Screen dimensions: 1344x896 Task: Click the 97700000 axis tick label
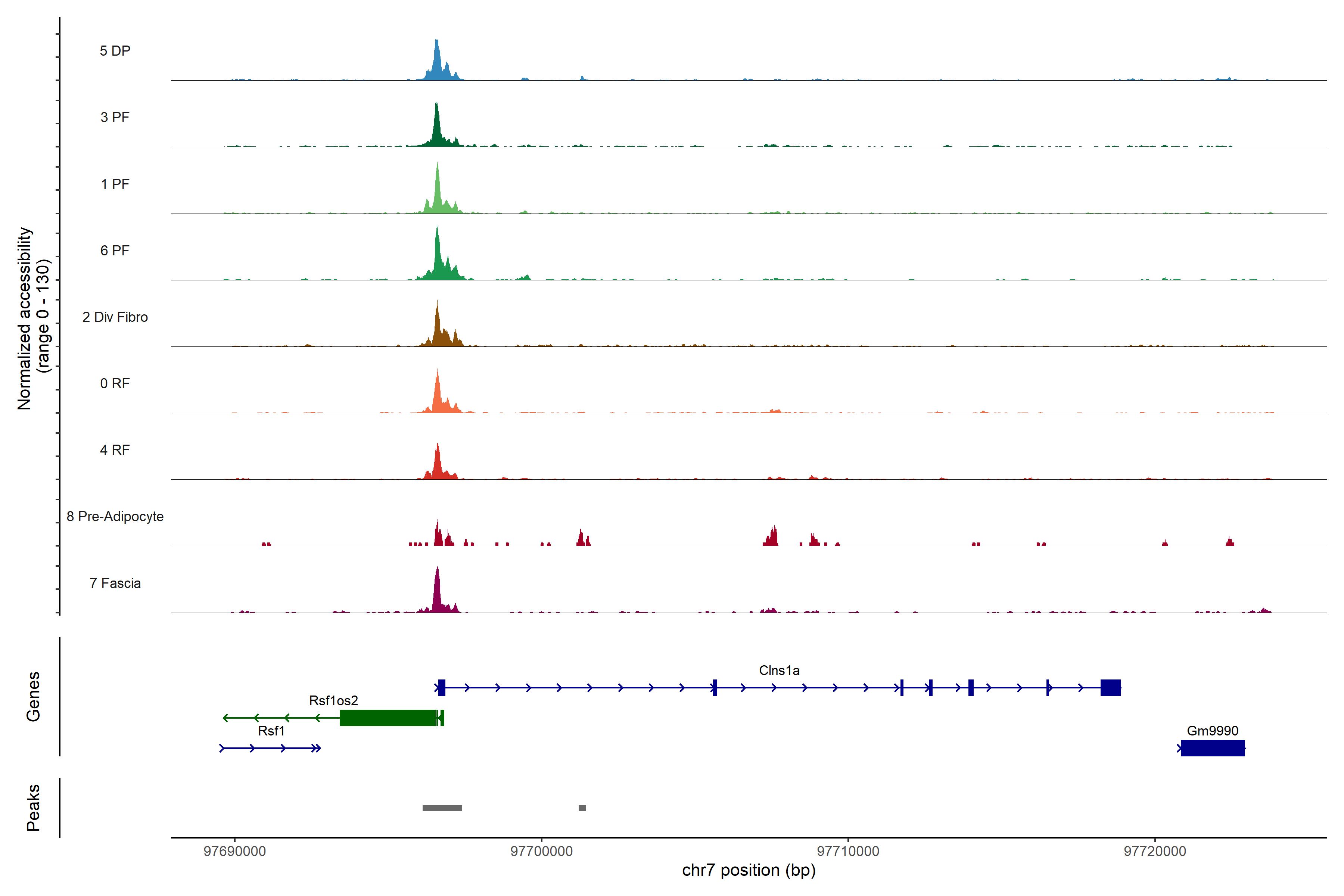coord(541,851)
